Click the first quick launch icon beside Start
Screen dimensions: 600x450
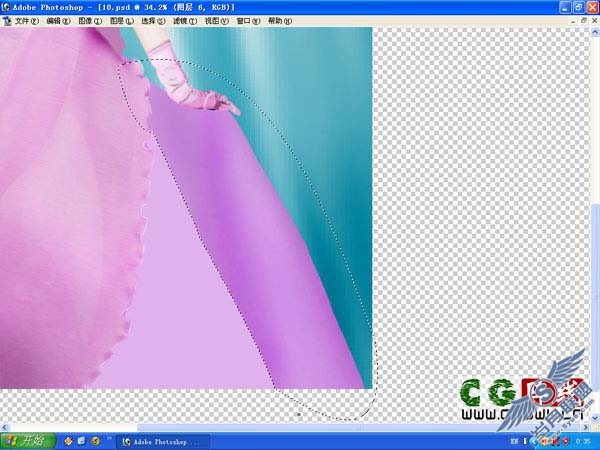68,441
